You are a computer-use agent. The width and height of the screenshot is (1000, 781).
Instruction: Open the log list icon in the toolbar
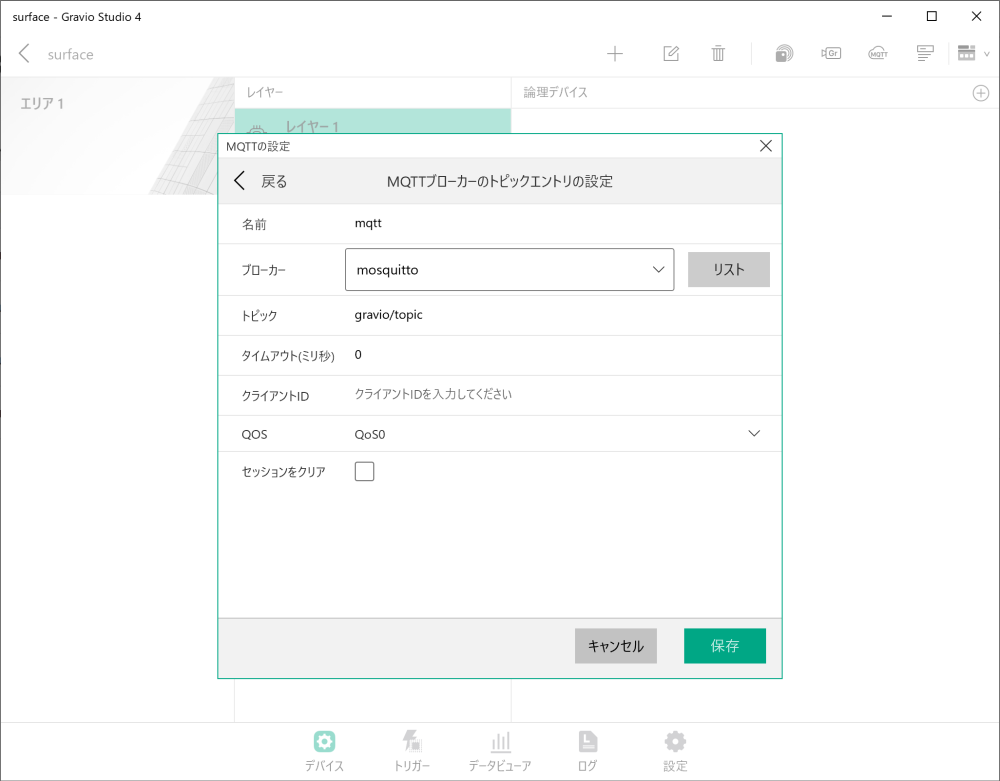924,52
